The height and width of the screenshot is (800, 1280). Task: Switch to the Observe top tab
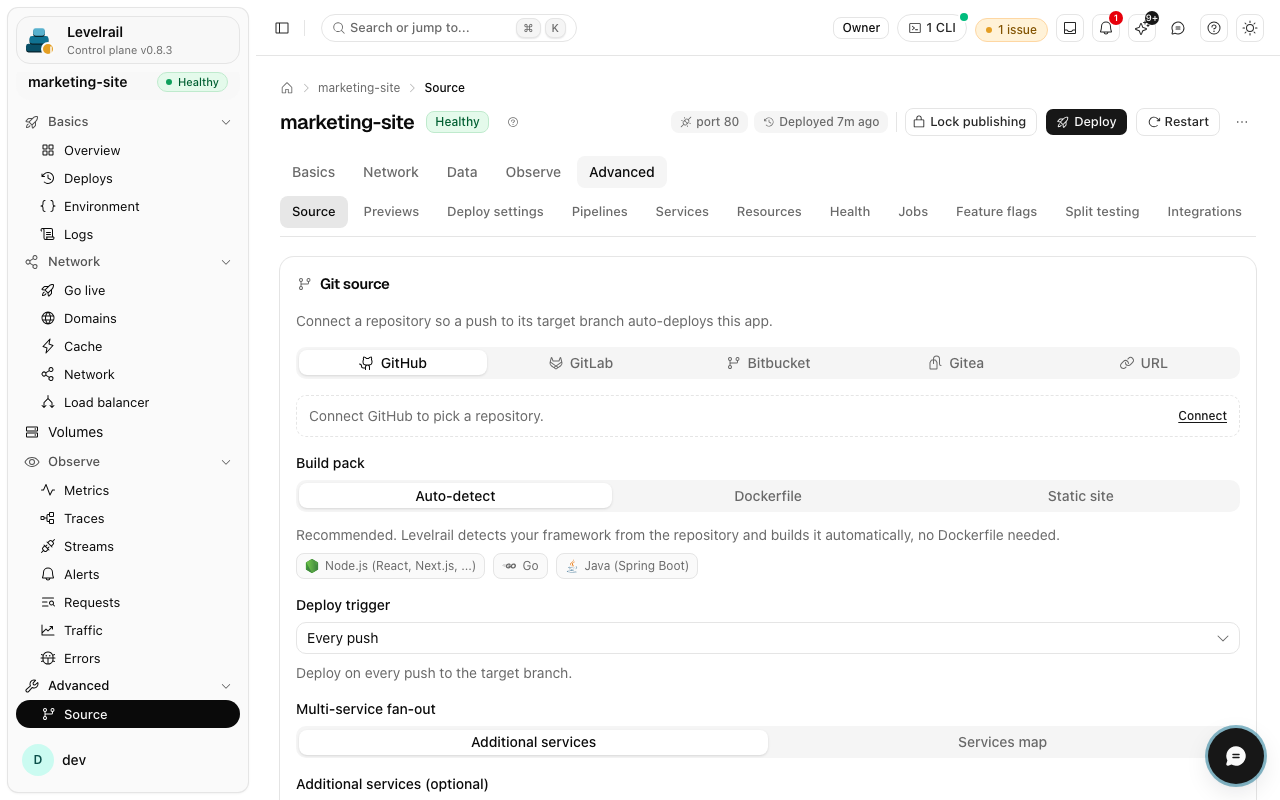coord(533,172)
